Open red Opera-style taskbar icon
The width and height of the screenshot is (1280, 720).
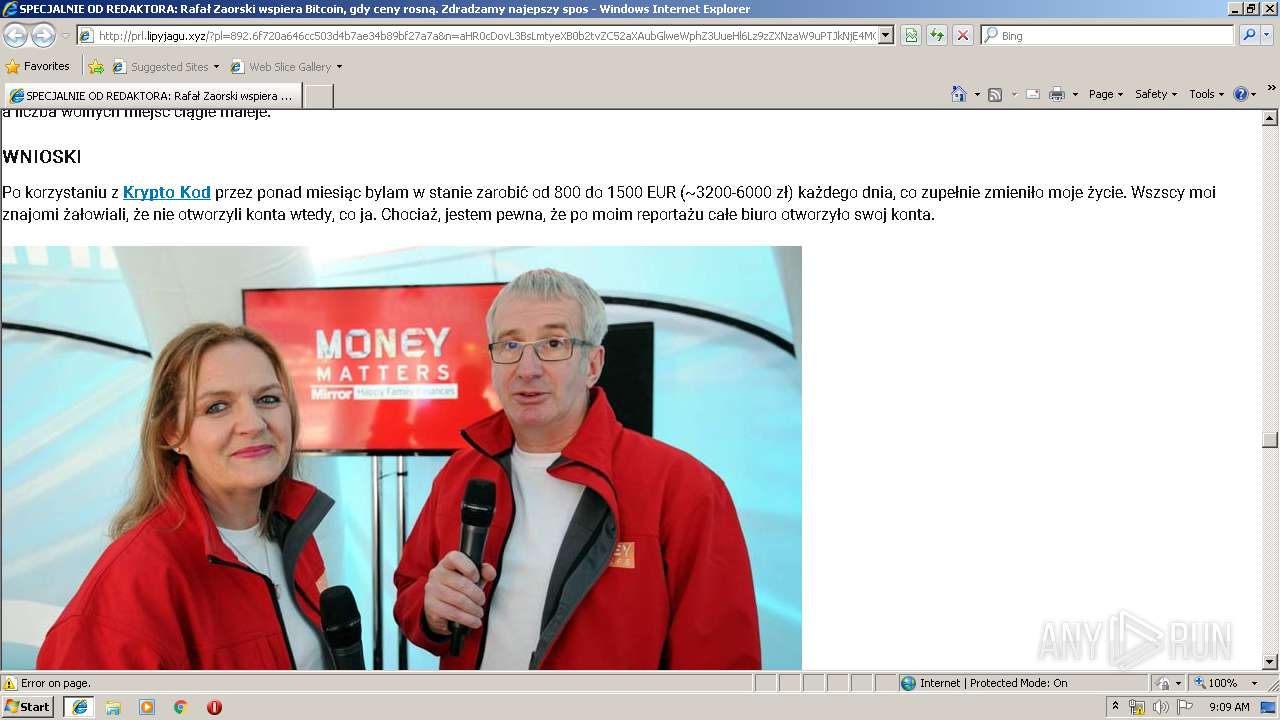coord(214,707)
